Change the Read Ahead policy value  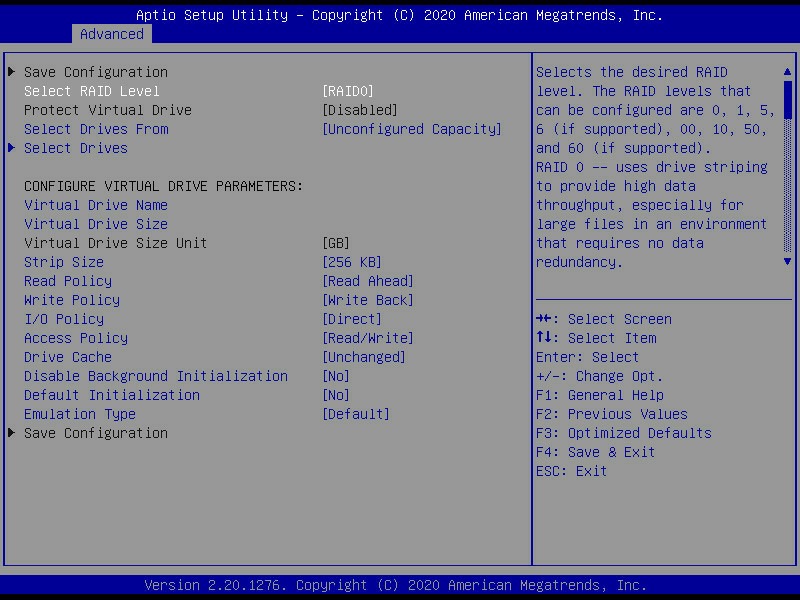click(368, 281)
